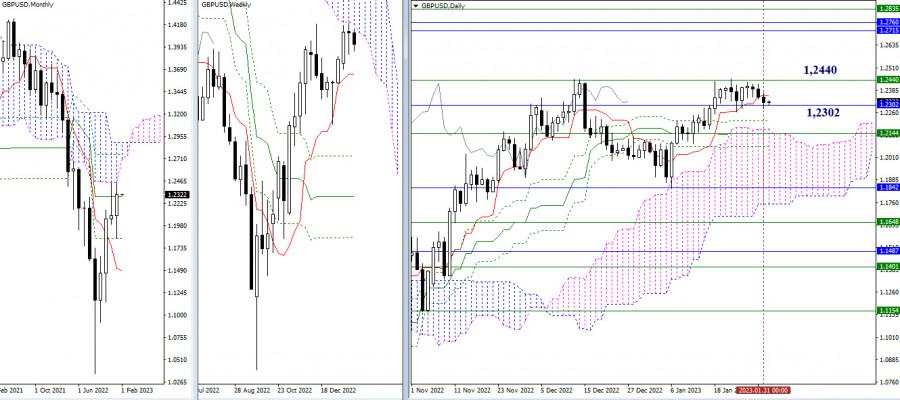
Task: Select the 1.2144 green price label
Action: [888, 134]
